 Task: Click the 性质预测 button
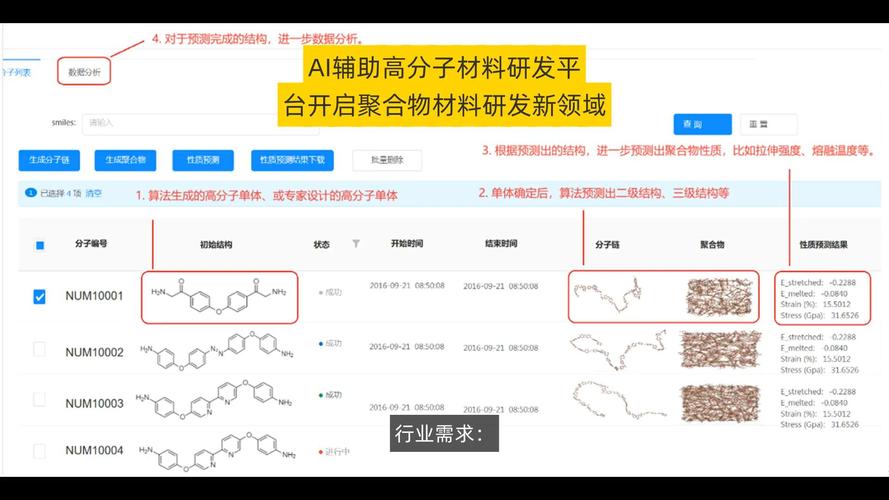[x=203, y=160]
